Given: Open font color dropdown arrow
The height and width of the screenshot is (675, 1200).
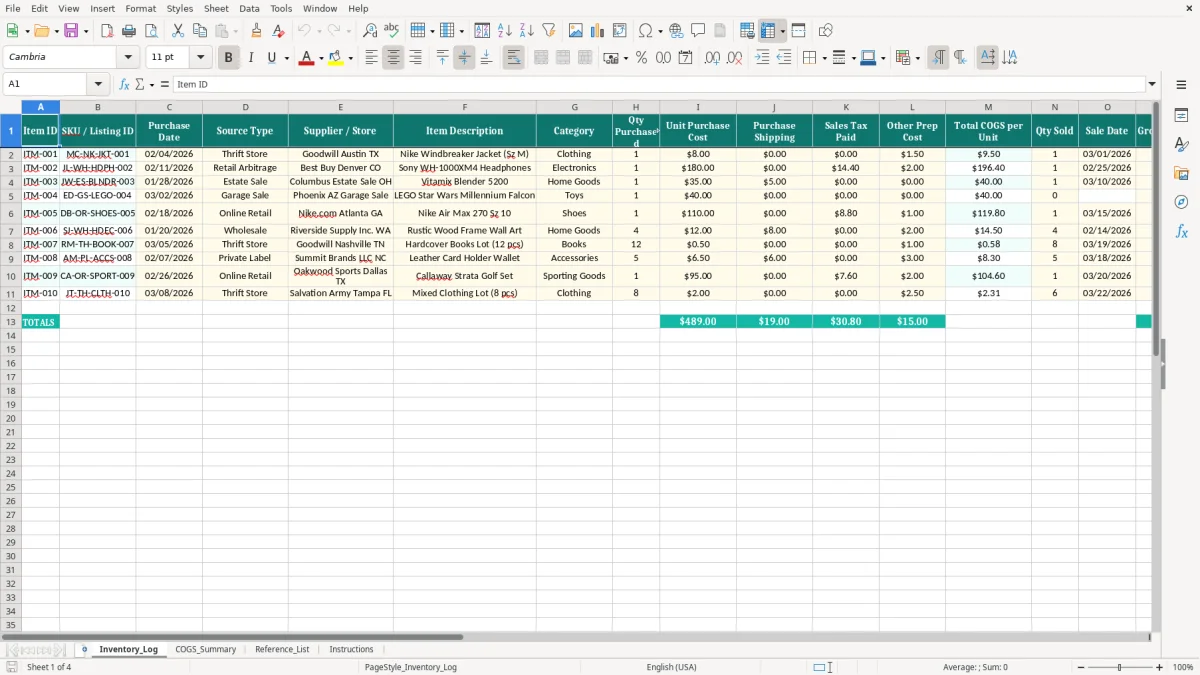Looking at the screenshot, I should tap(321, 58).
